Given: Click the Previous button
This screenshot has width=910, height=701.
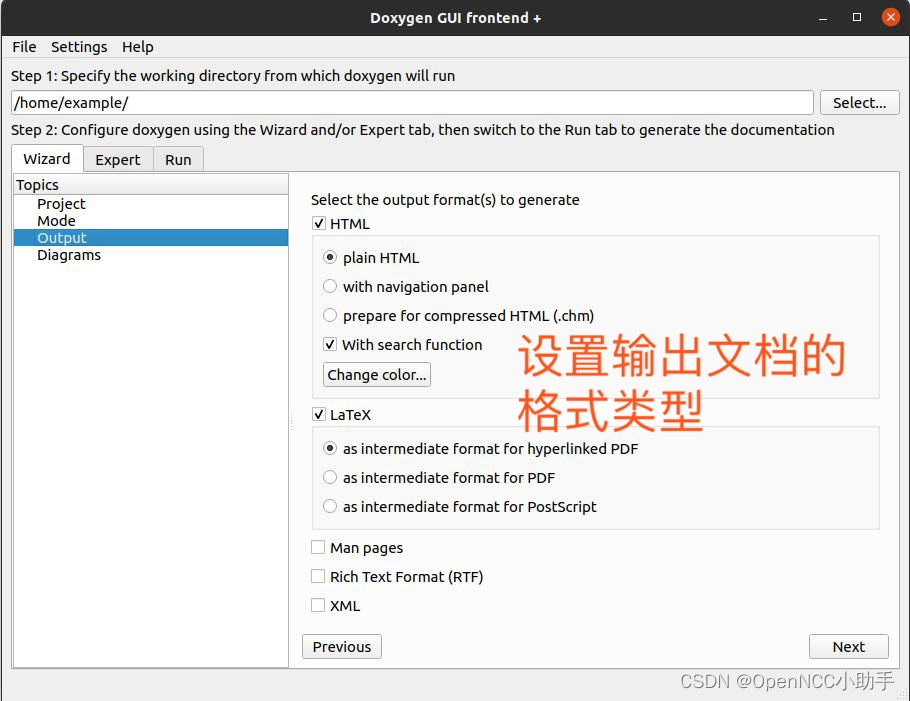Looking at the screenshot, I should tap(342, 646).
